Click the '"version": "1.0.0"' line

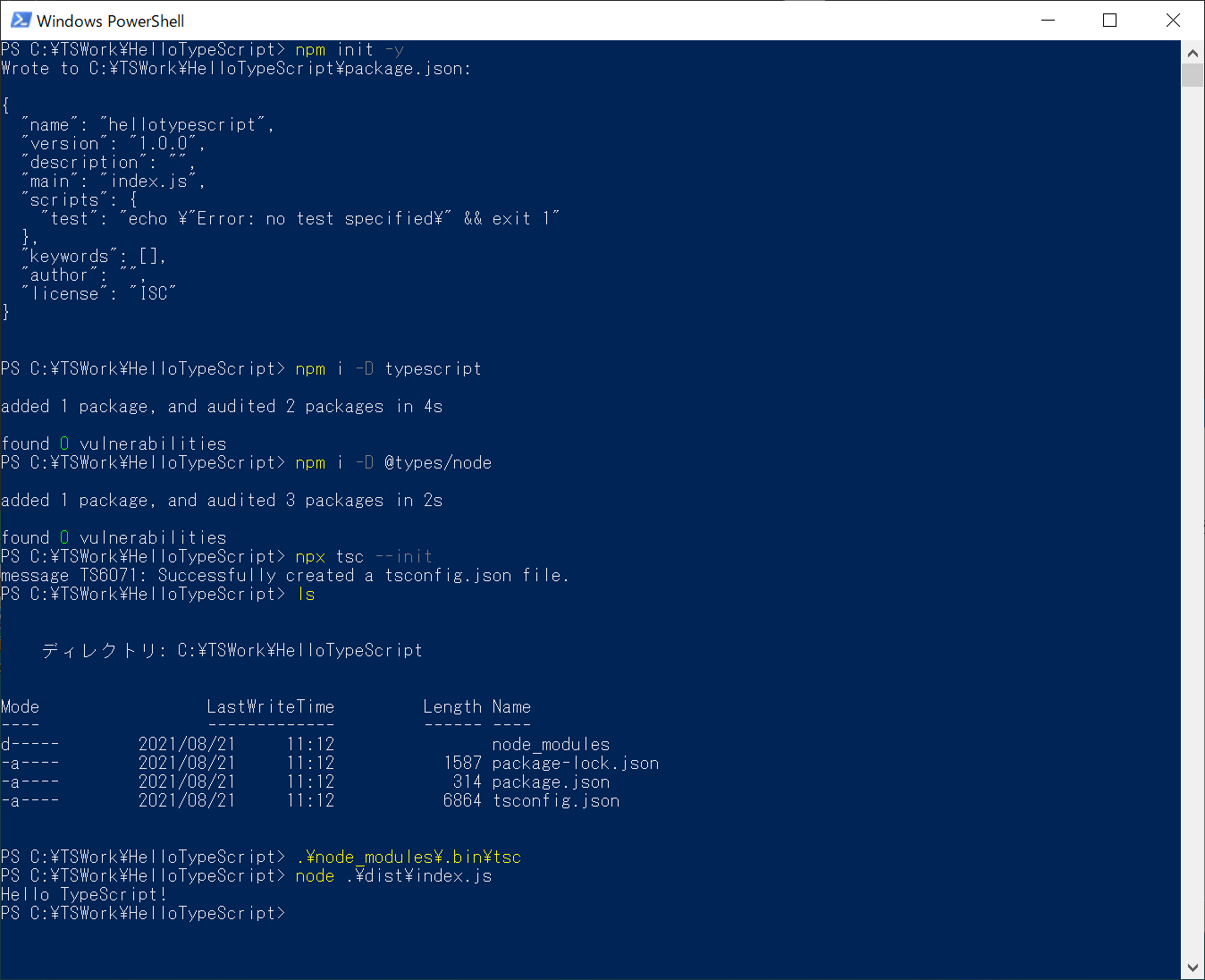coord(114,144)
